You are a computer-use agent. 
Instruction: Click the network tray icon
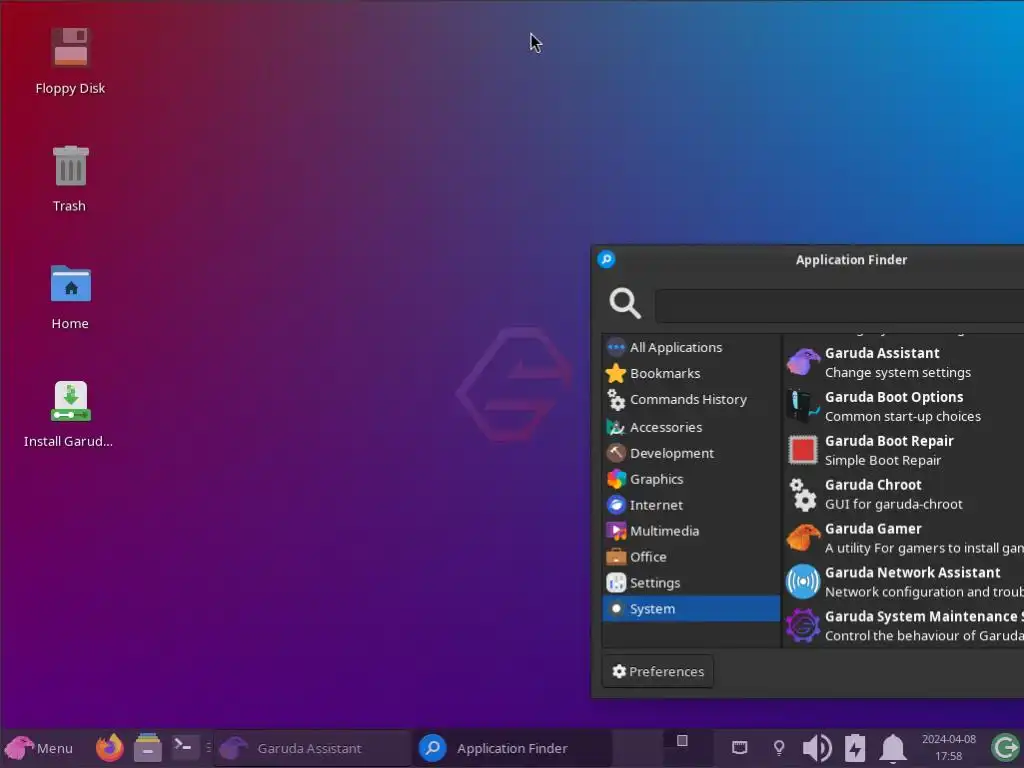pos(739,747)
